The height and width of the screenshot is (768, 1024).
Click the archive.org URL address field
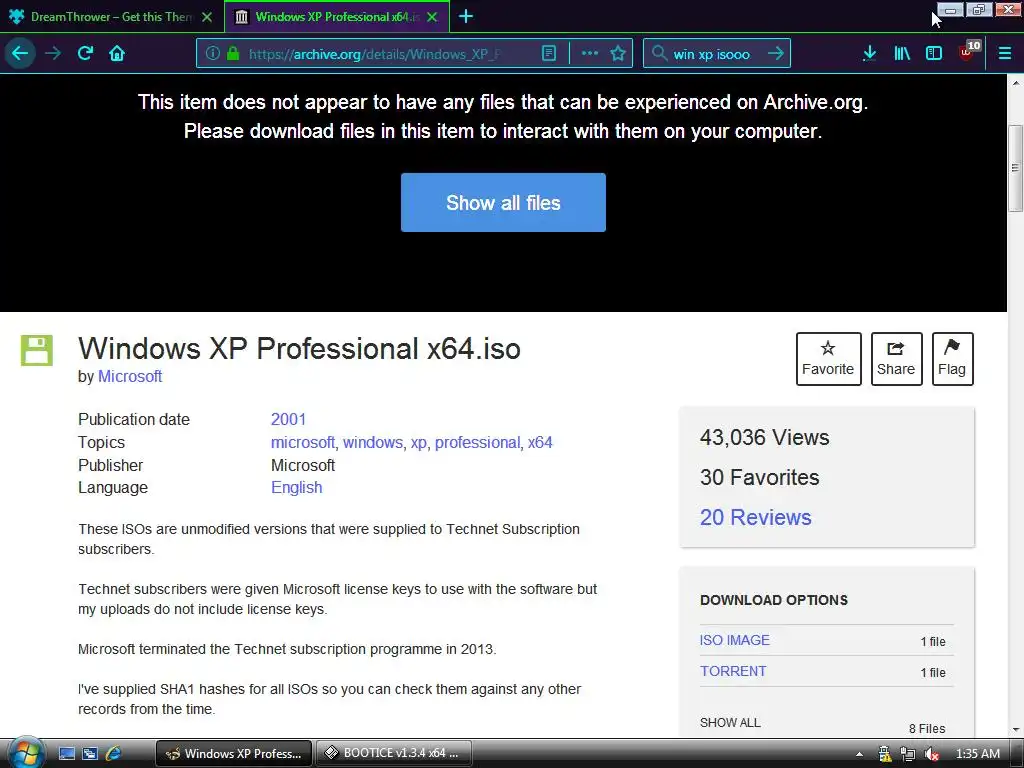[x=374, y=54]
